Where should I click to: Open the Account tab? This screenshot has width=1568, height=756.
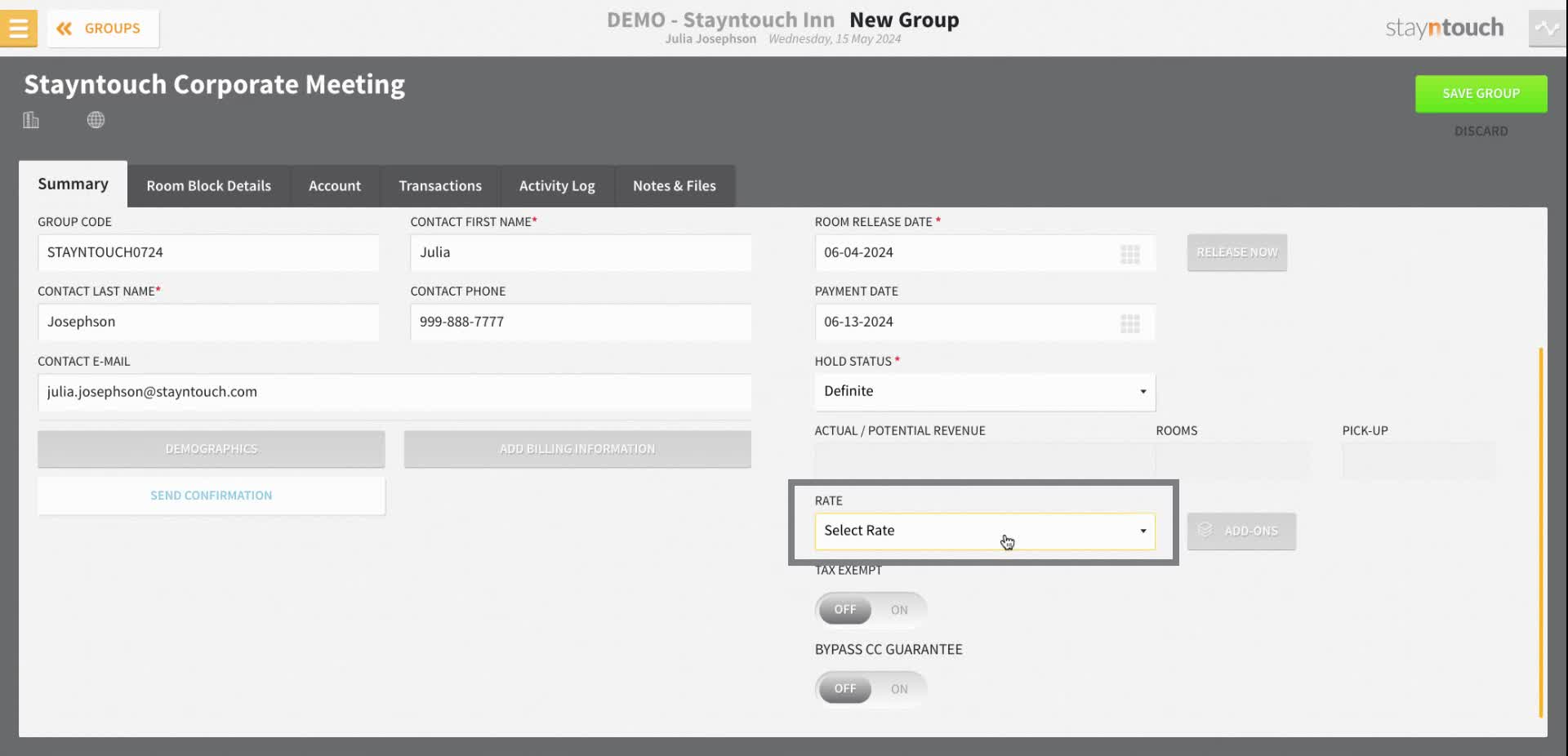[x=335, y=186]
